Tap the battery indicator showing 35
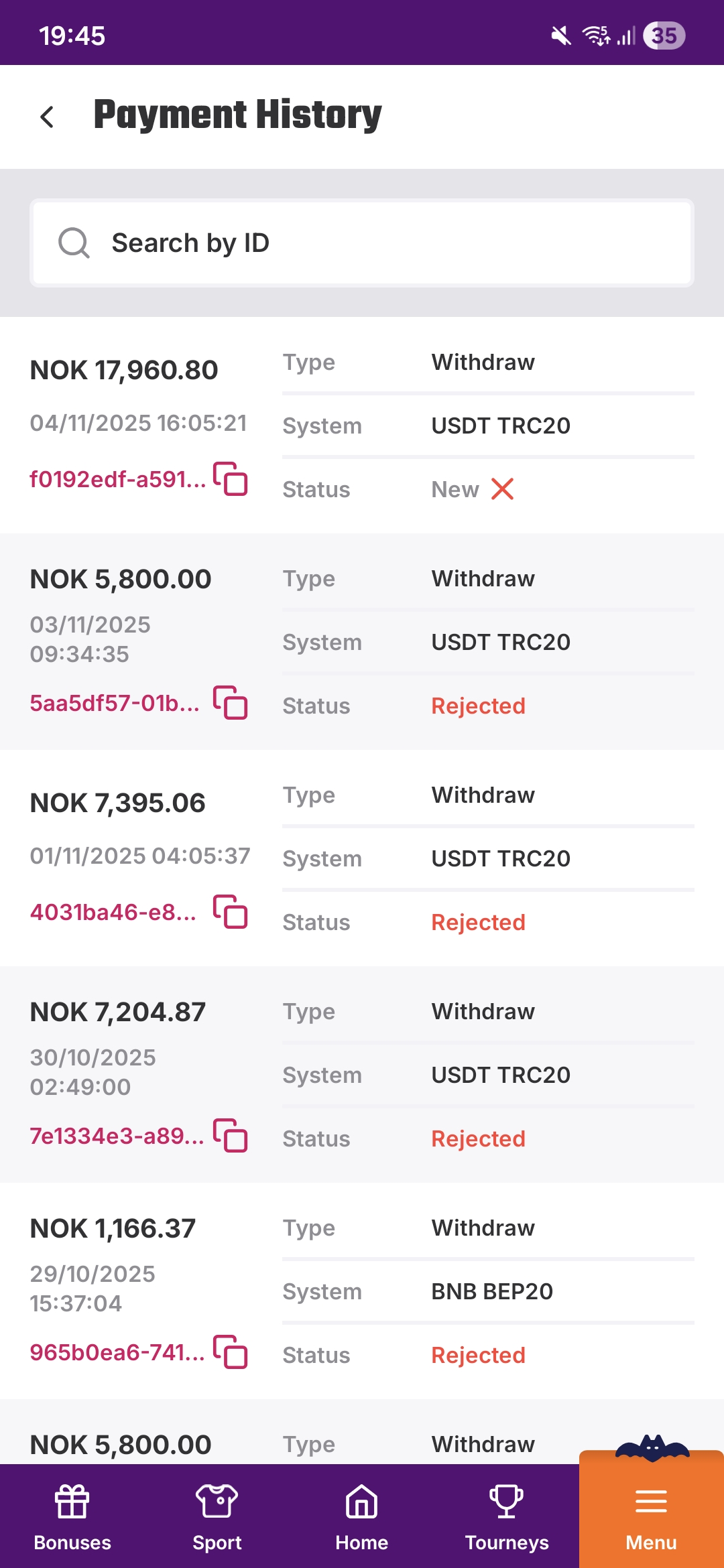The image size is (724, 1568). [664, 36]
